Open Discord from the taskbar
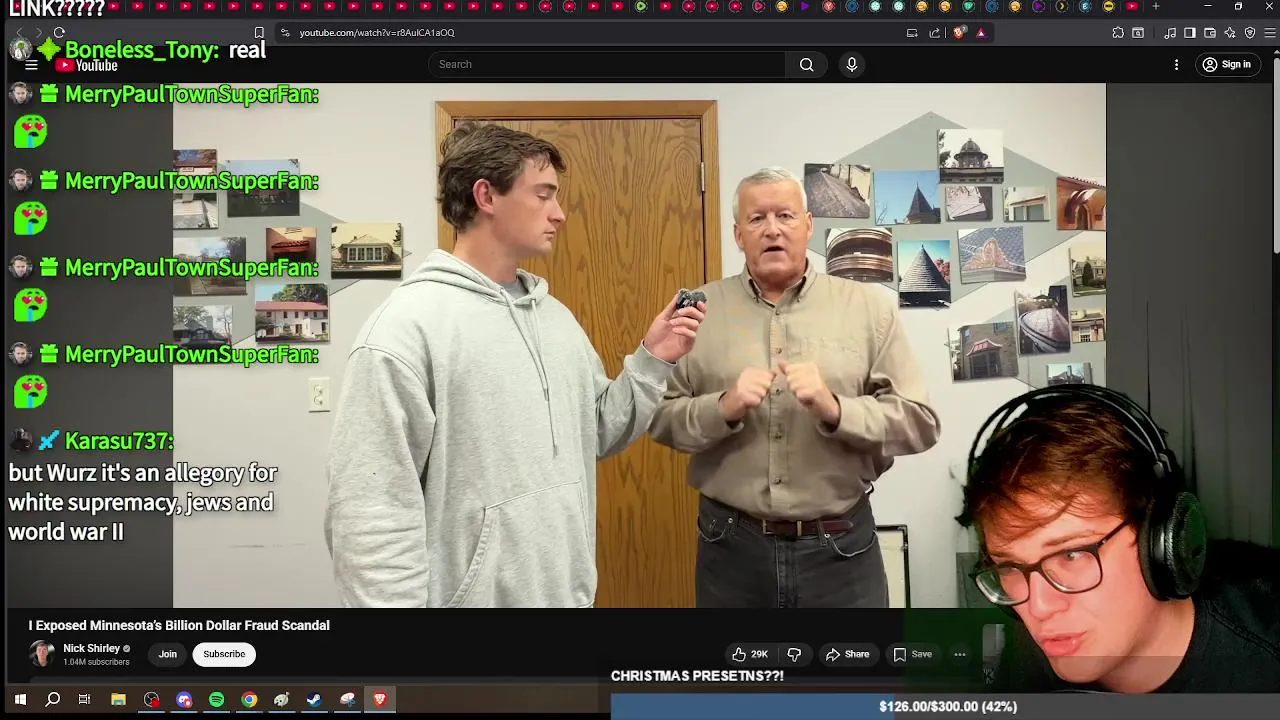 point(184,700)
